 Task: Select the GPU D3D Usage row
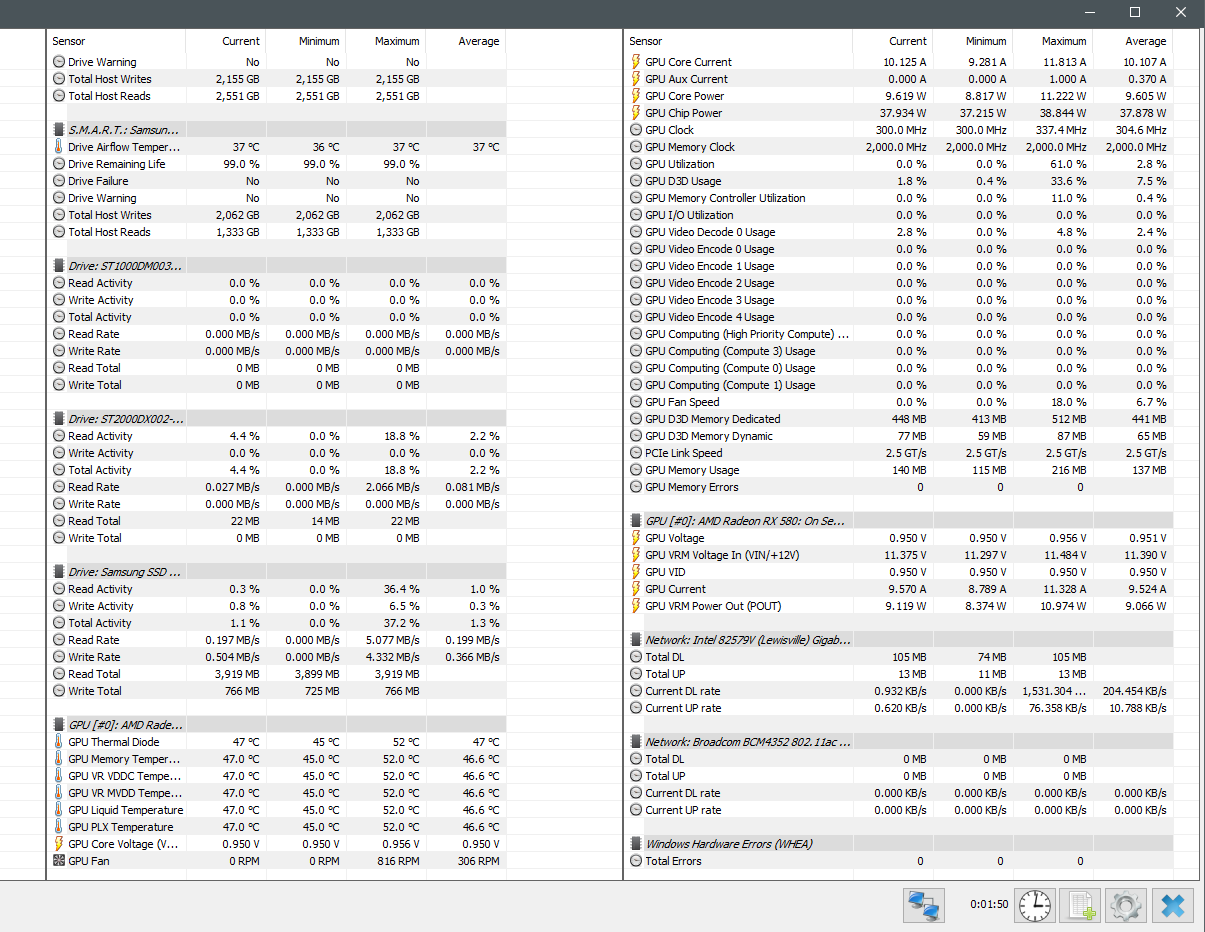click(x=899, y=181)
